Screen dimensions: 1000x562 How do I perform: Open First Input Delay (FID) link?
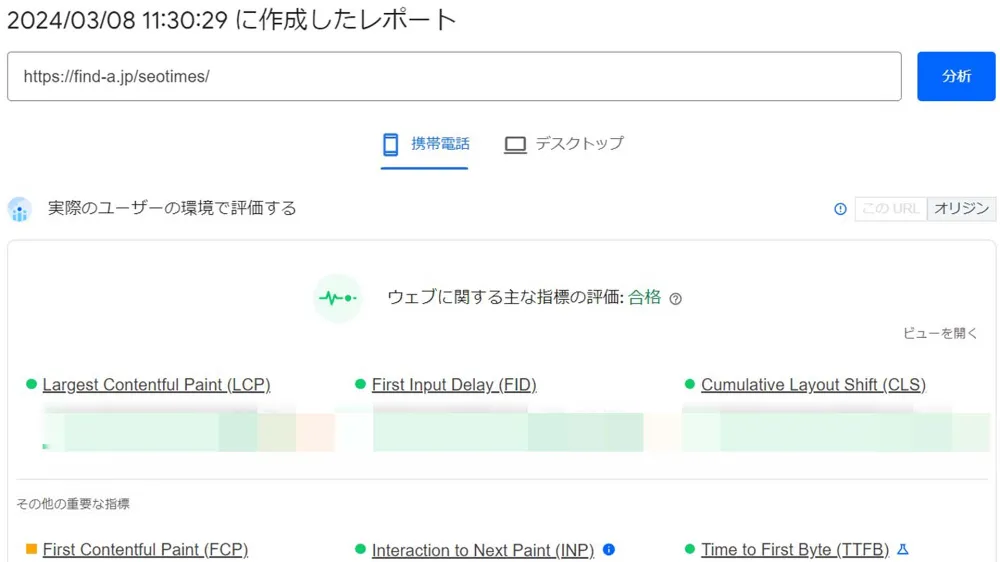coord(454,385)
